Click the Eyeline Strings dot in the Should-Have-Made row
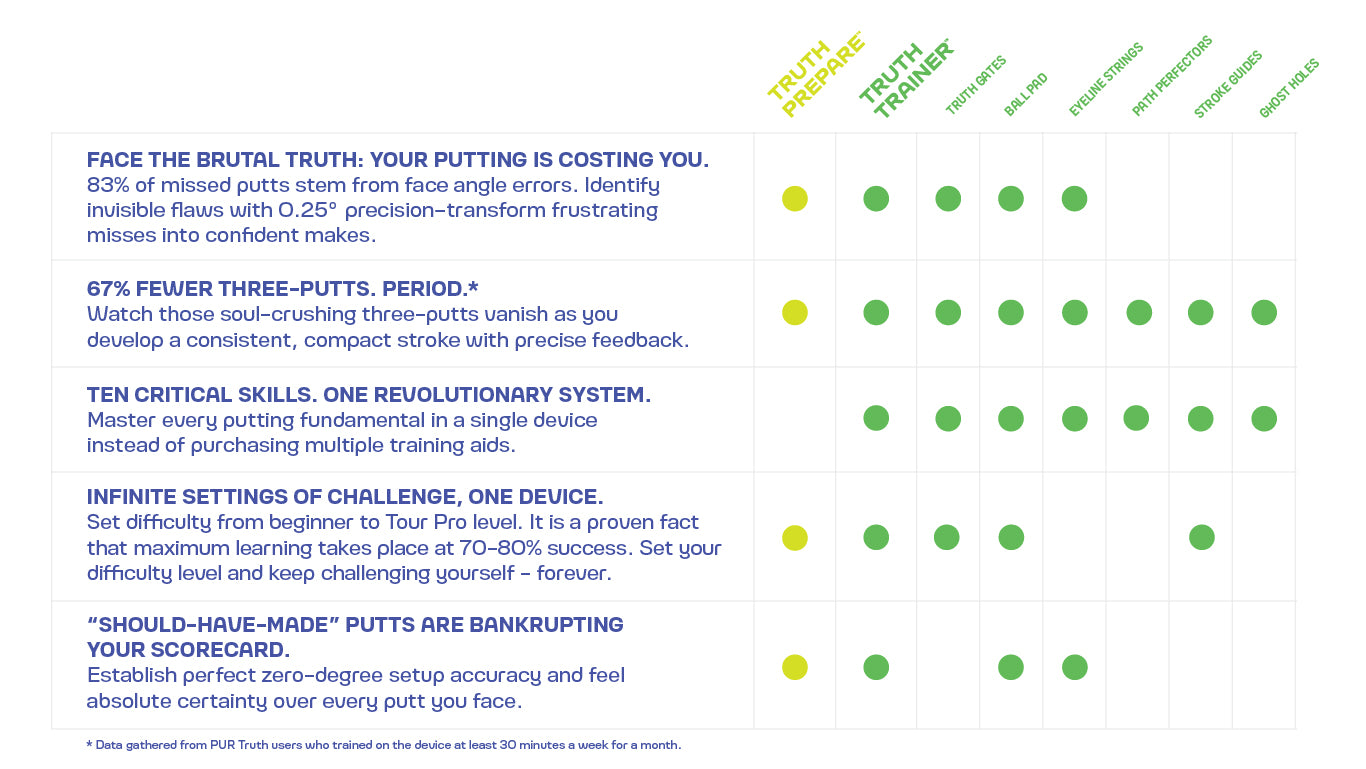This screenshot has width=1366, height=769. coord(1074,667)
